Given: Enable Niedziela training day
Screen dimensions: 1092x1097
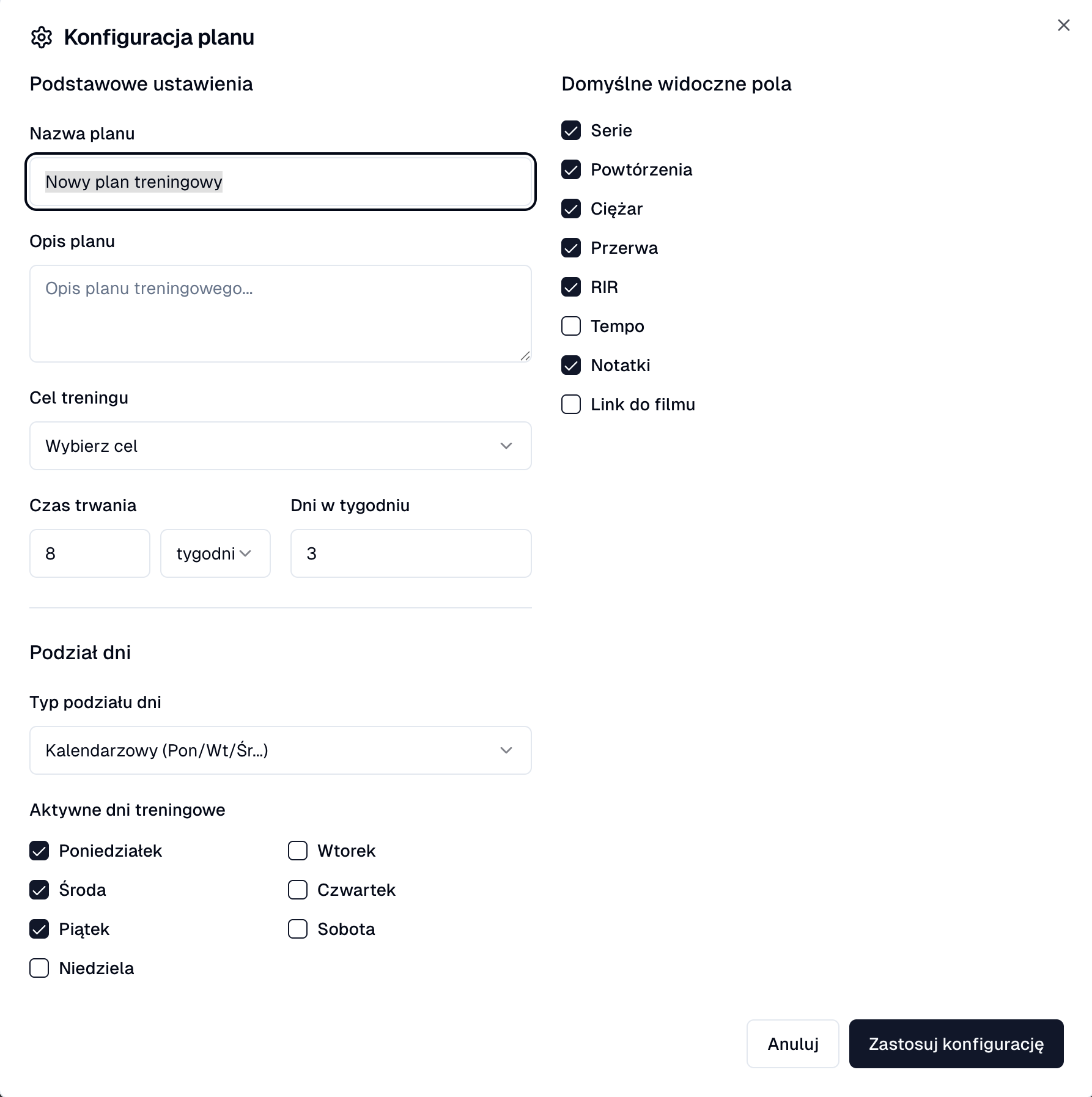Looking at the screenshot, I should click(x=39, y=968).
